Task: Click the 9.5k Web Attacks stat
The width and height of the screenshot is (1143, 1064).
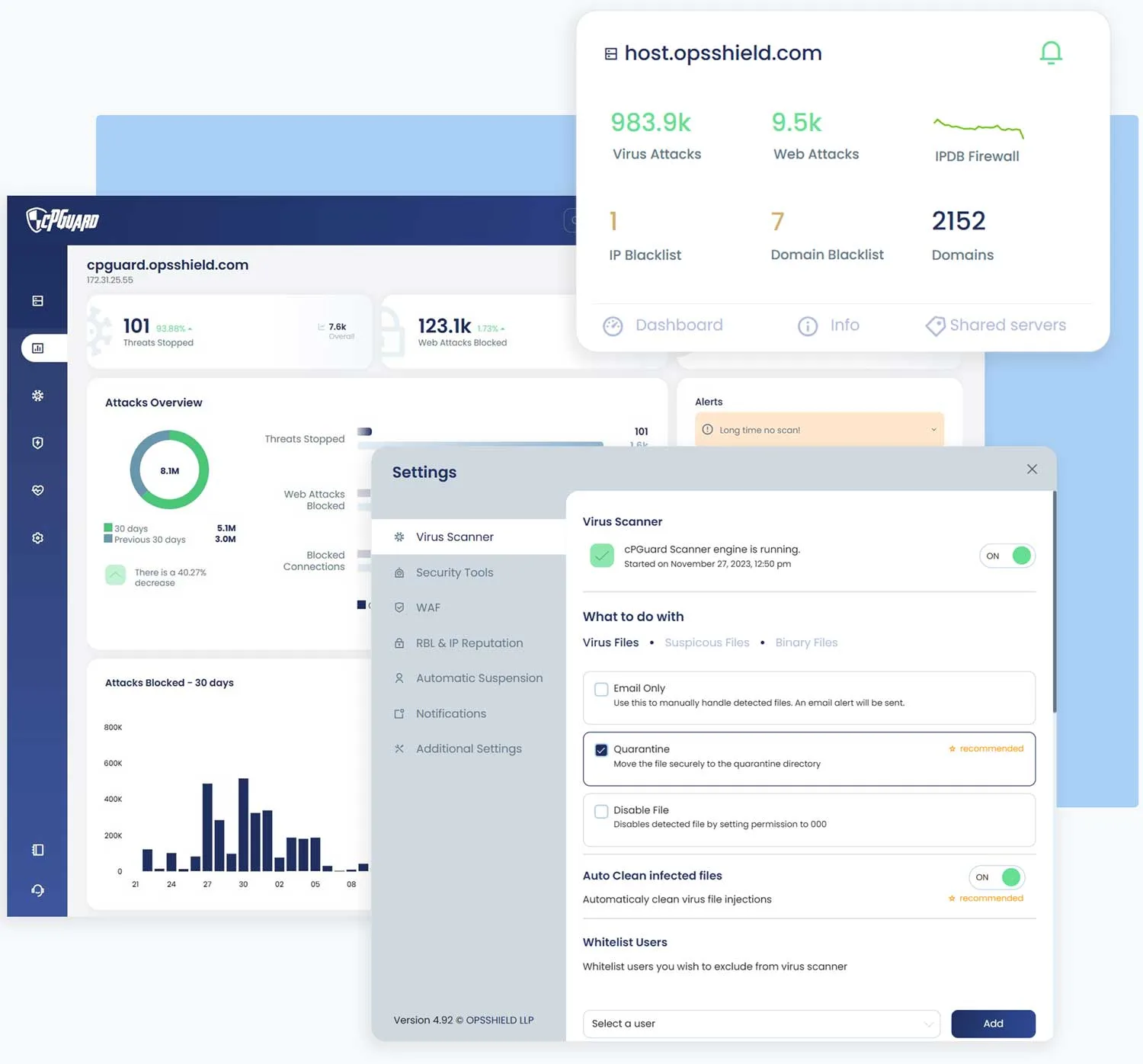Action: [815, 136]
